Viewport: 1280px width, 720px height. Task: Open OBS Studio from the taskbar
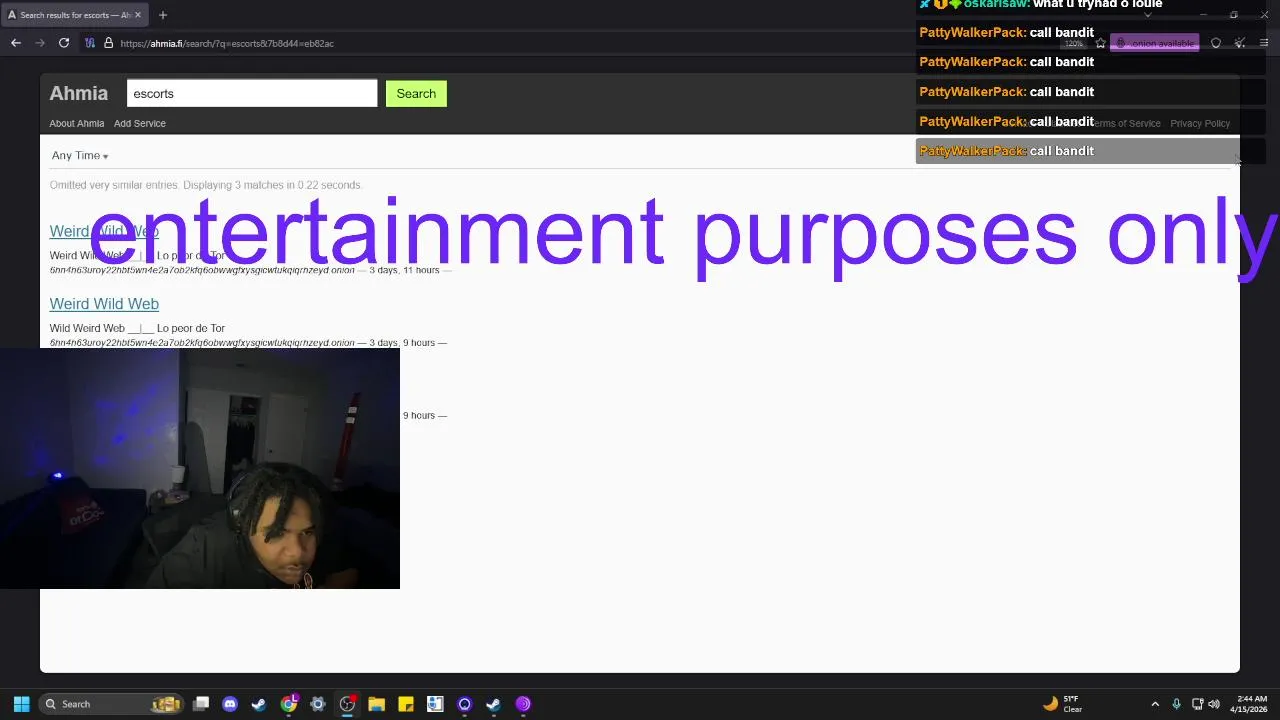347,704
